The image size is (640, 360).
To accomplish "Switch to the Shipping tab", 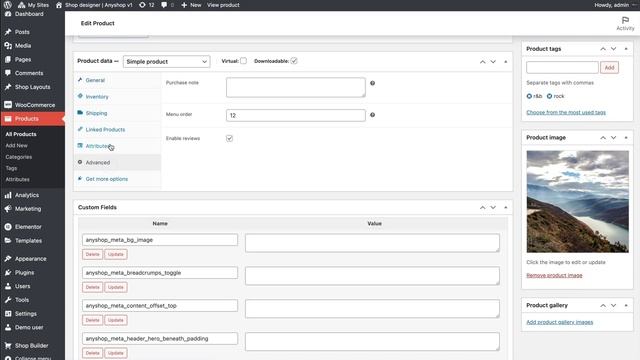I will coord(118,113).
